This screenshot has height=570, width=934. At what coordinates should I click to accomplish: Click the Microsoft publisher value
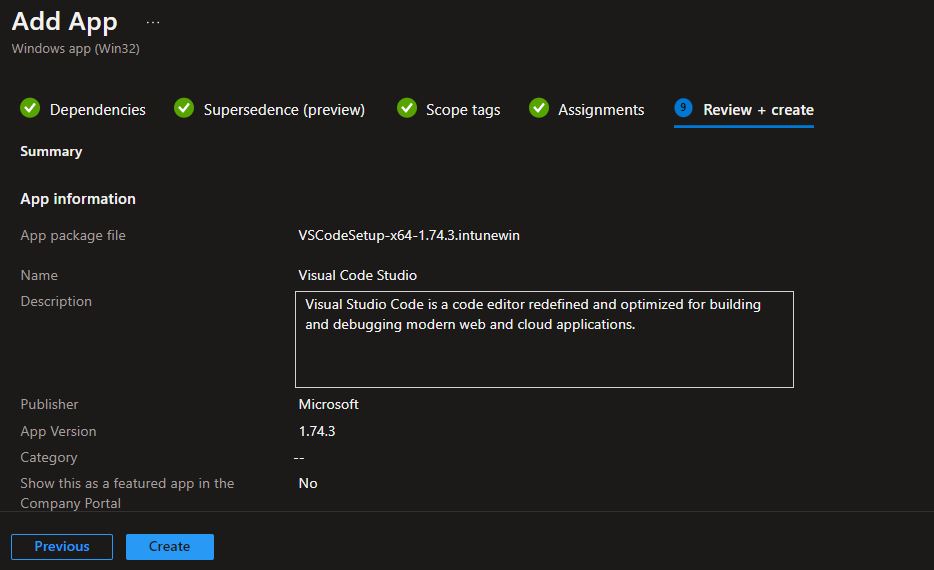point(328,404)
